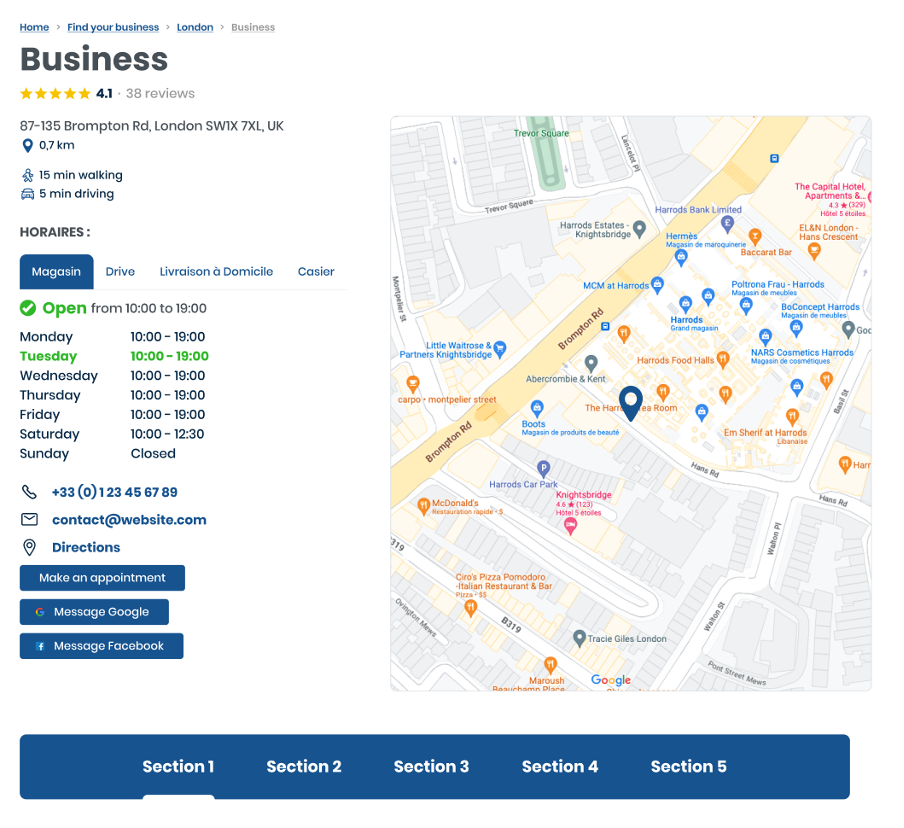904x828 pixels.
Task: Click the Sunday Closed row
Action: 97,454
